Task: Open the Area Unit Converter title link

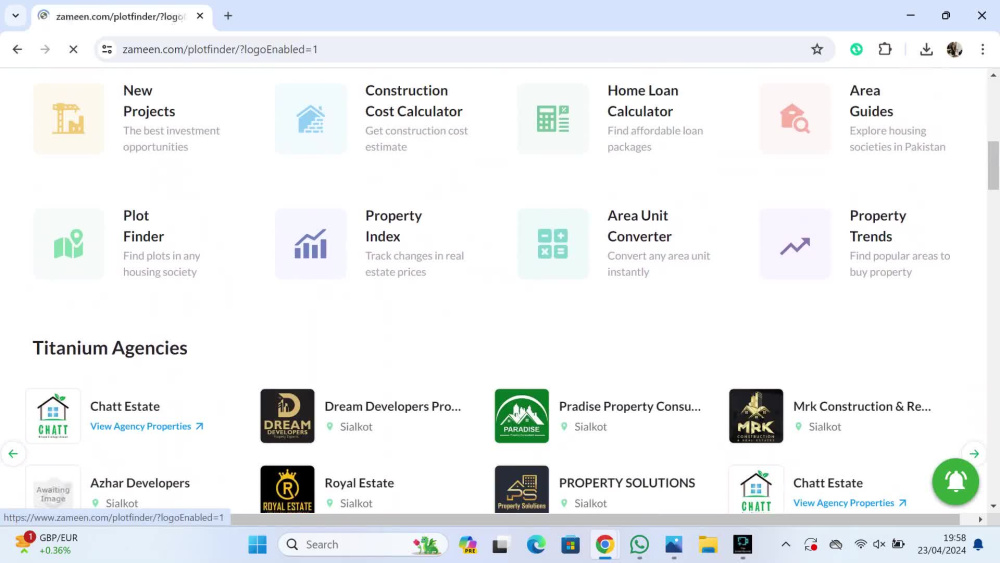Action: click(x=639, y=226)
